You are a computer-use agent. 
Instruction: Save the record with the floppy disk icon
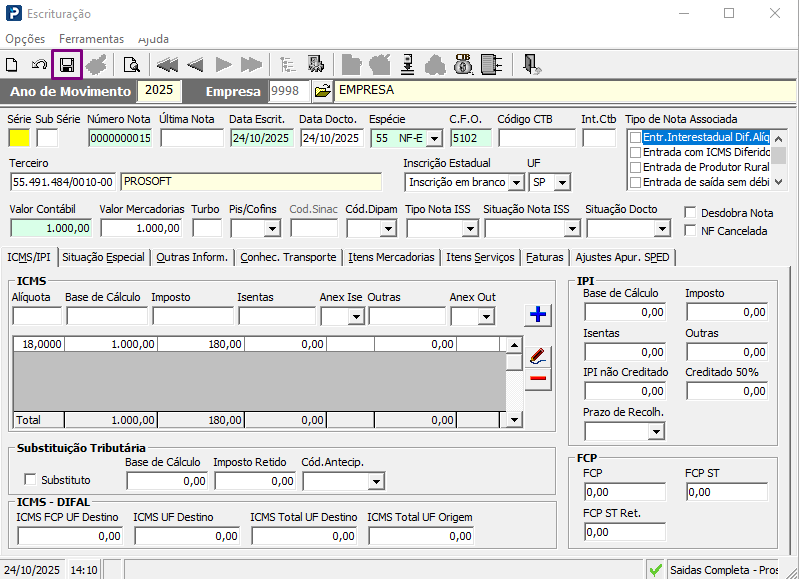click(x=67, y=65)
